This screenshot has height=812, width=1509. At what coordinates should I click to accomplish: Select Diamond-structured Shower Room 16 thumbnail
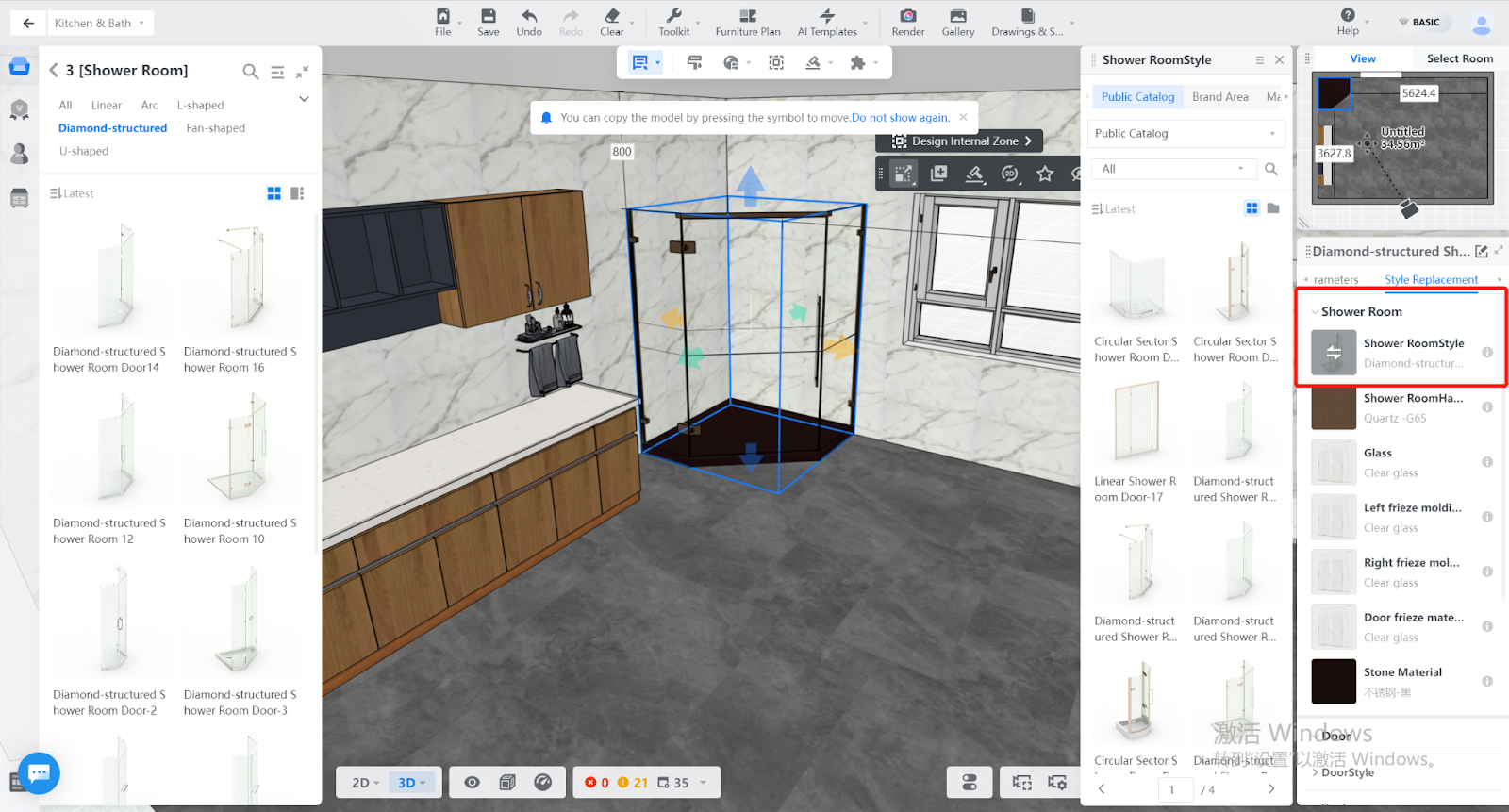[x=240, y=278]
